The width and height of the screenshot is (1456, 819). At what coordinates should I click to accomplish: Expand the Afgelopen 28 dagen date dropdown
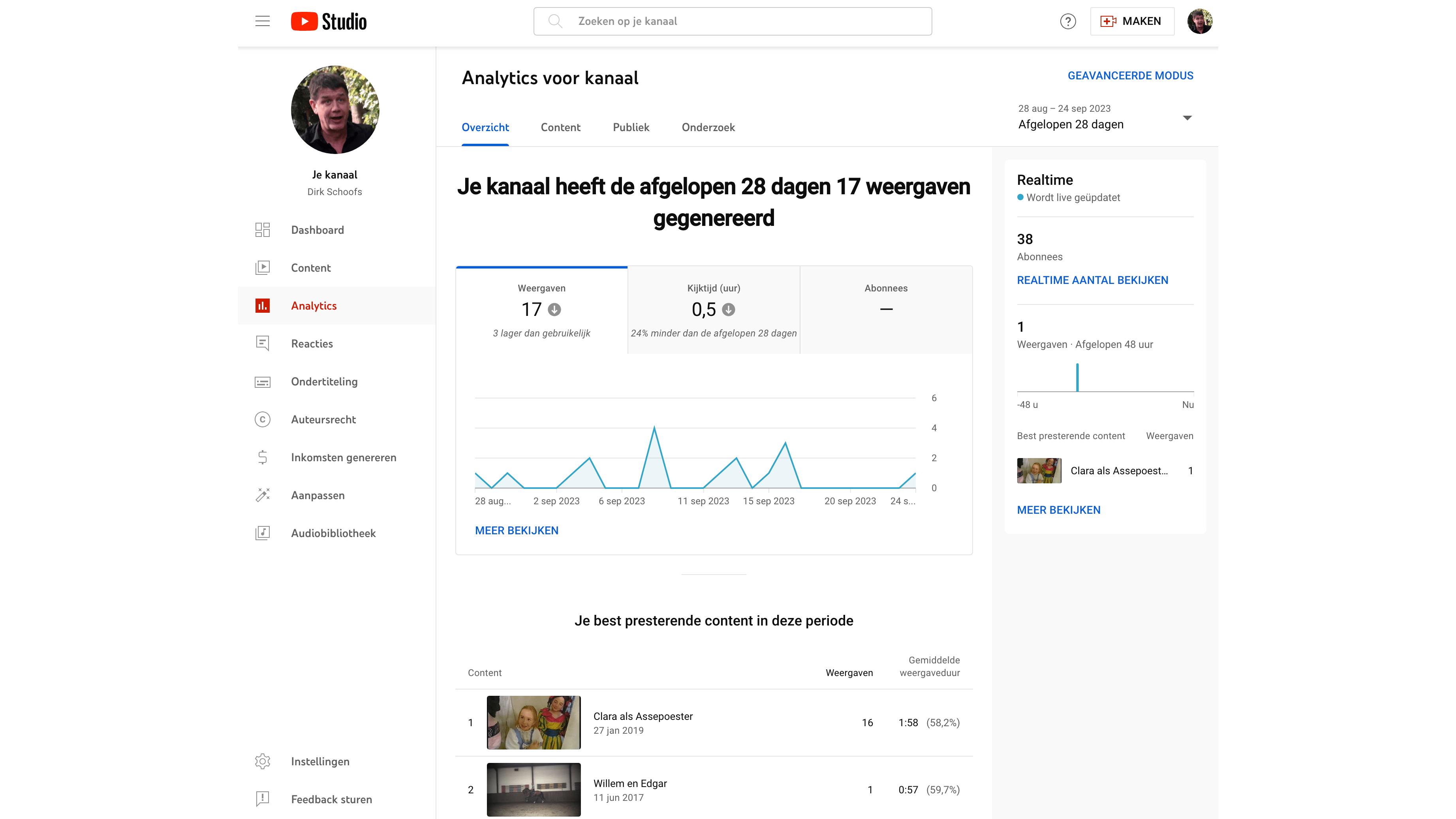(1187, 118)
